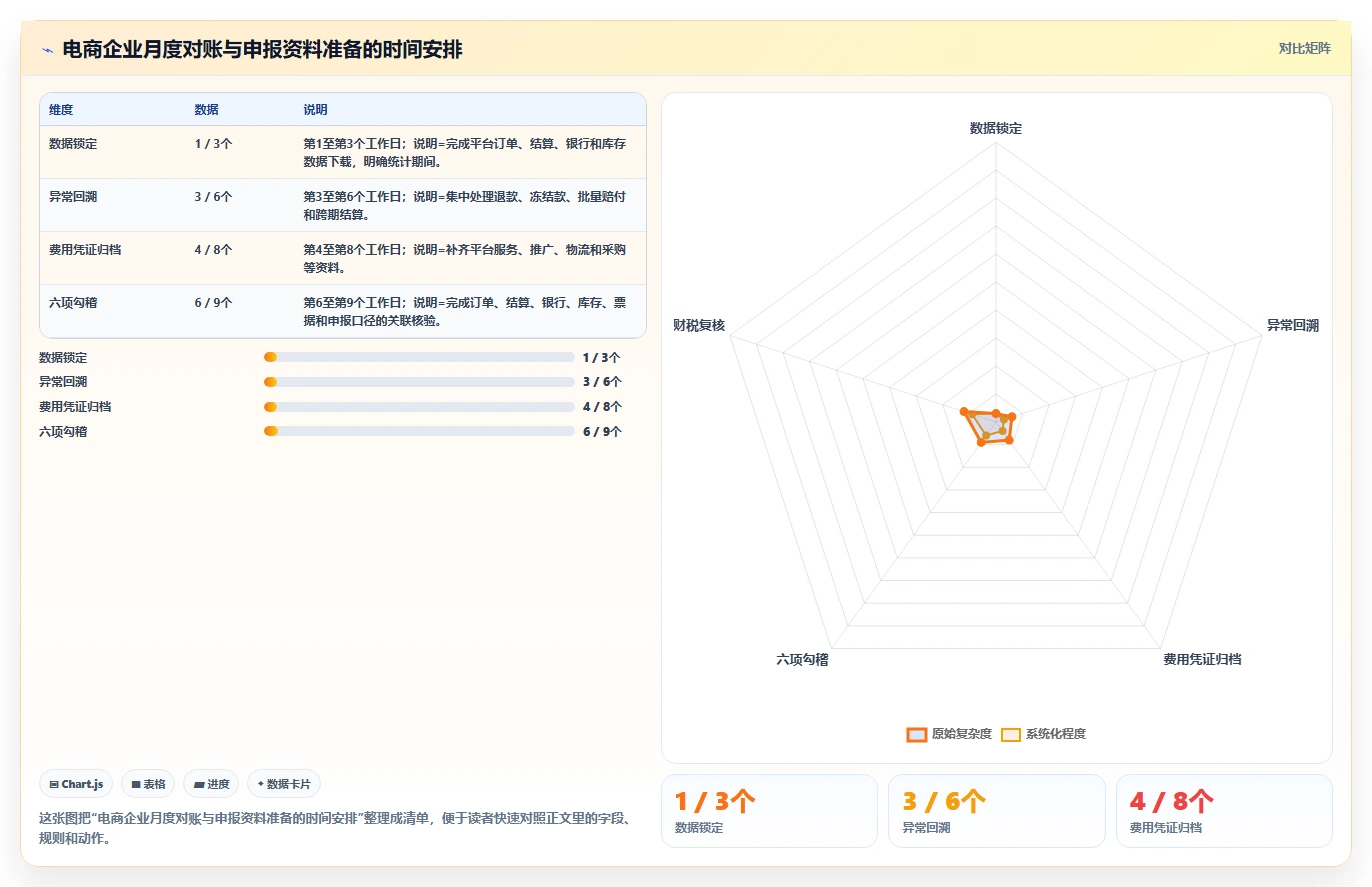This screenshot has height=887, width=1372.
Task: Click radar axis label 数据锁定
Action: (996, 128)
